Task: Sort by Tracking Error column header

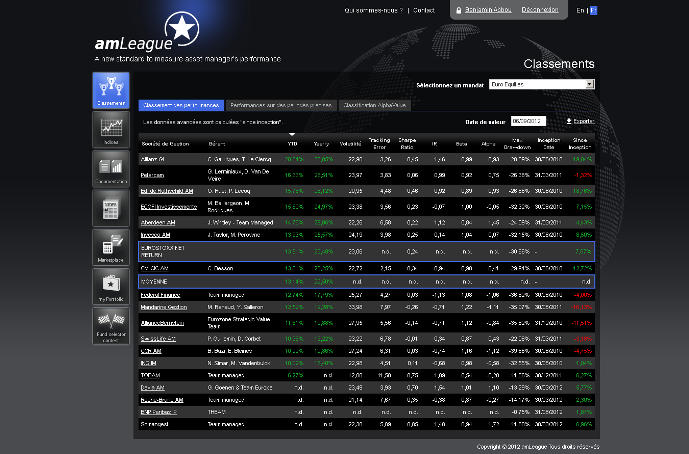Action: click(379, 143)
